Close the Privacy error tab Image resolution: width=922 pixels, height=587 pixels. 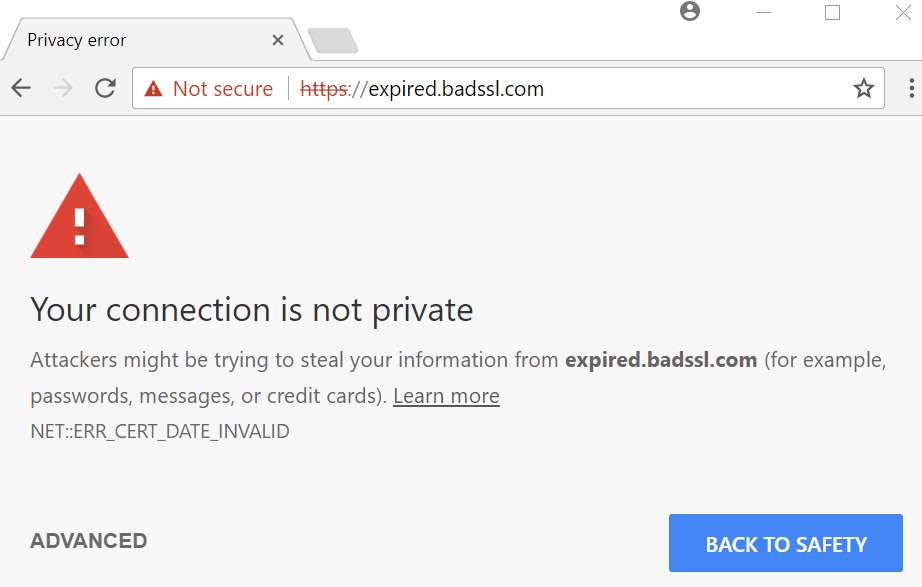click(x=278, y=41)
